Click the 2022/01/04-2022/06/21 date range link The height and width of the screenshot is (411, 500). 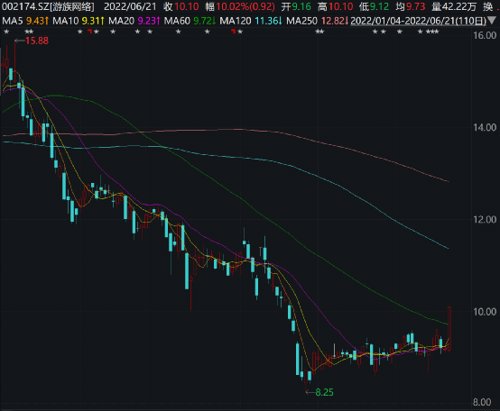pyautogui.click(x=403, y=21)
